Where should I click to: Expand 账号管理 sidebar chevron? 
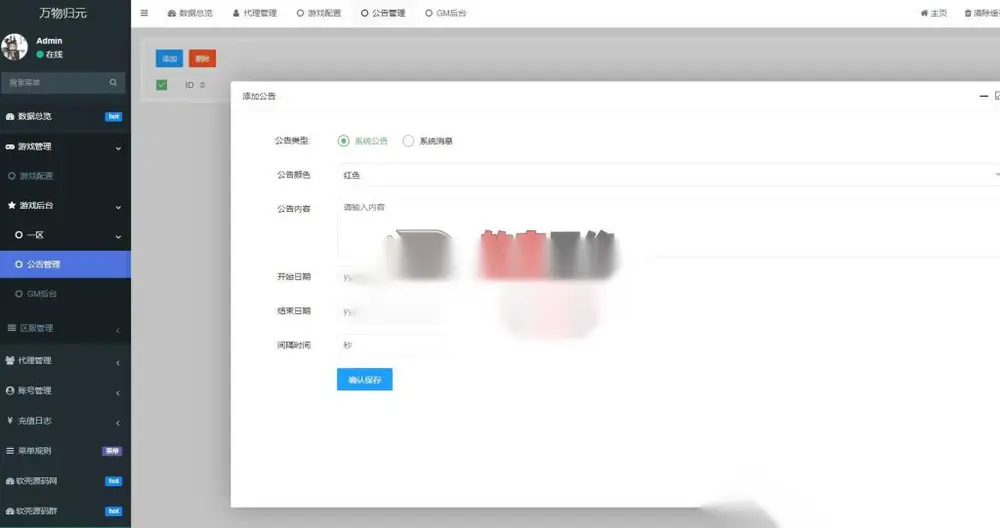tap(118, 393)
